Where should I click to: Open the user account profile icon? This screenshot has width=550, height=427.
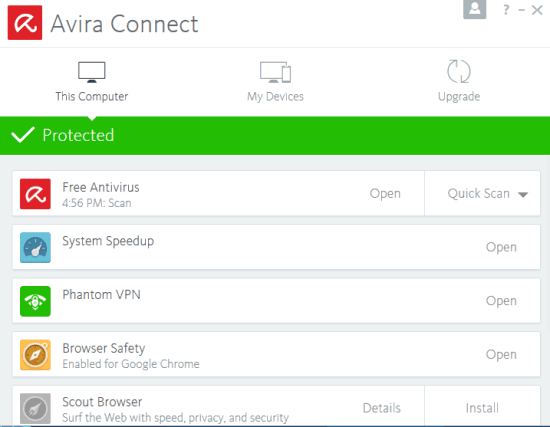pos(475,9)
